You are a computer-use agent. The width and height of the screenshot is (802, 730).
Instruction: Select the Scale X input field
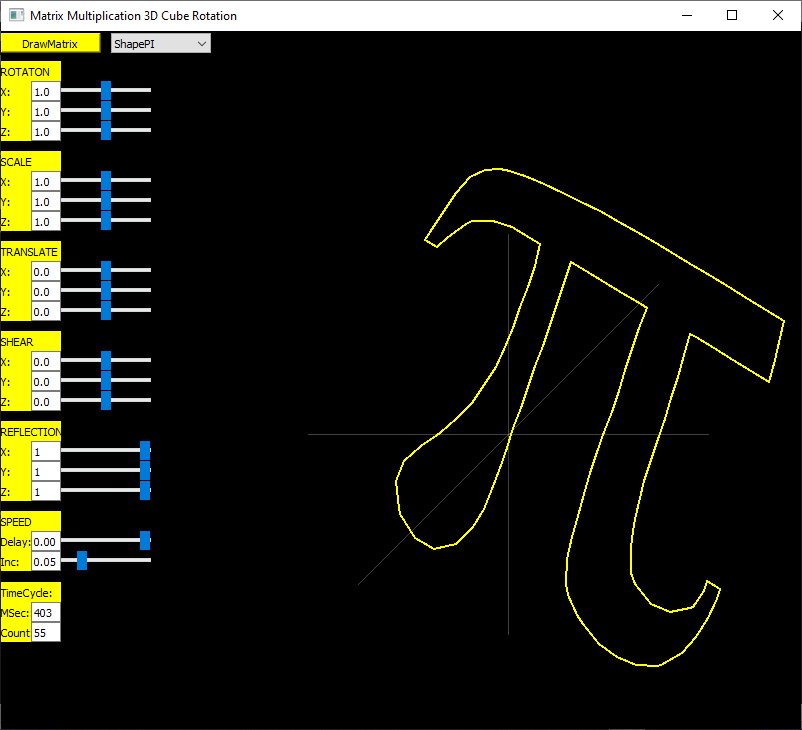pos(46,182)
